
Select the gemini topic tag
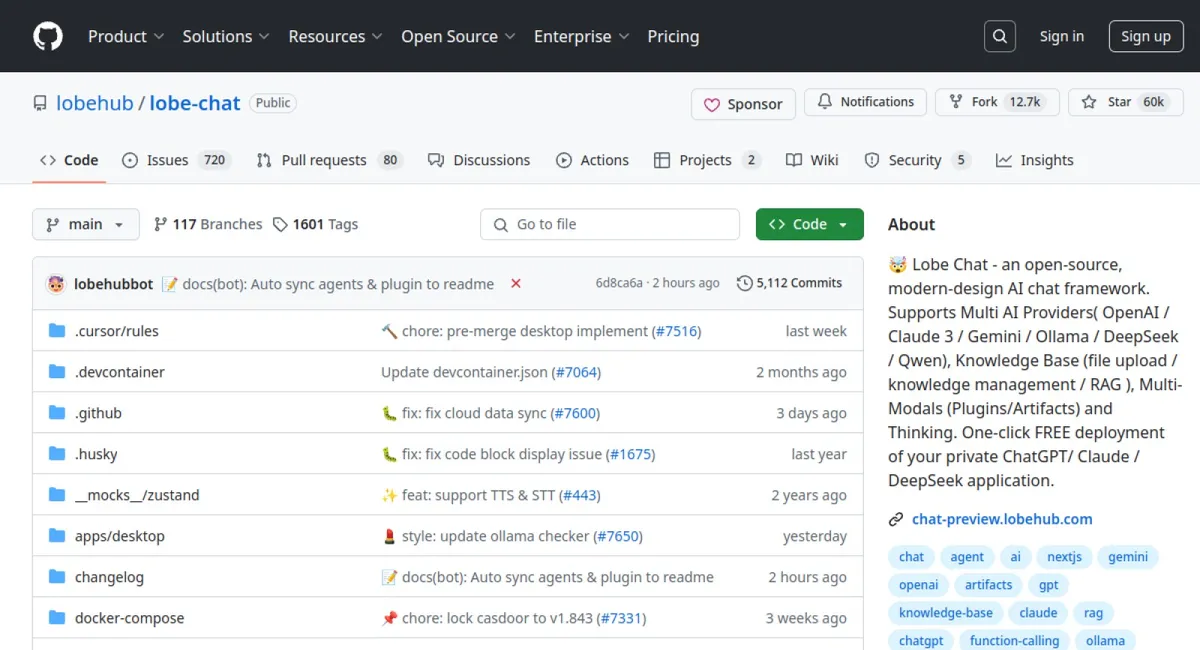1128,557
